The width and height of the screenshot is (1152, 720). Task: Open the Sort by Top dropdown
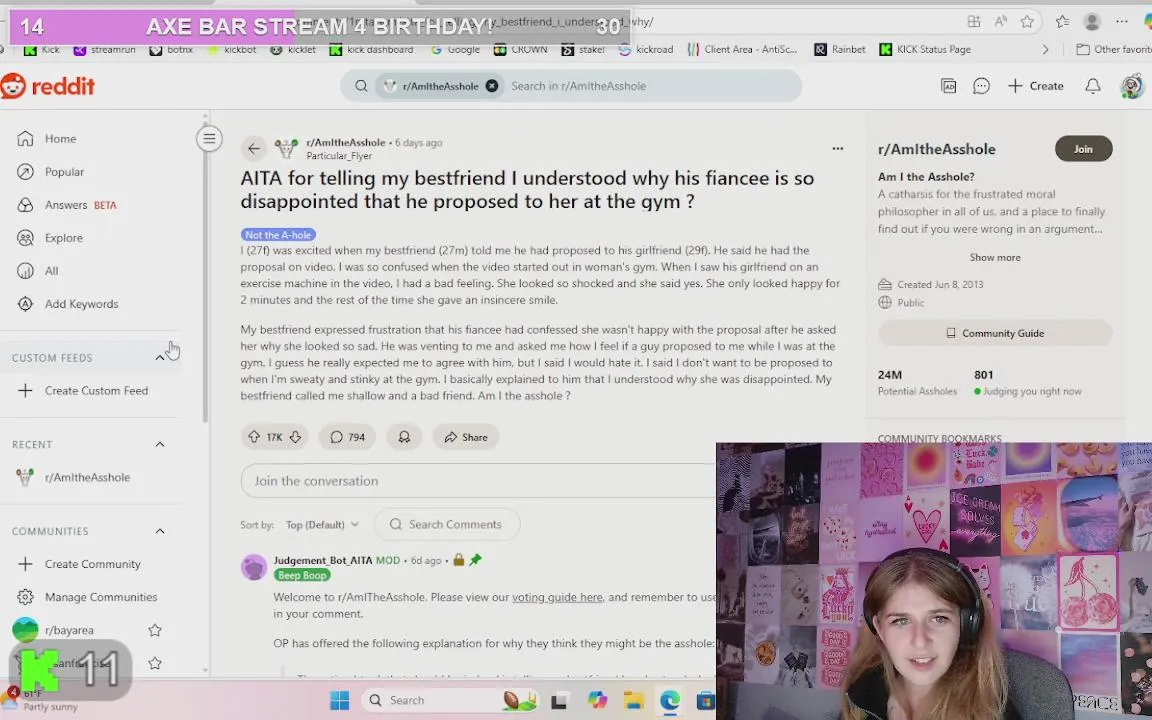[x=323, y=525]
